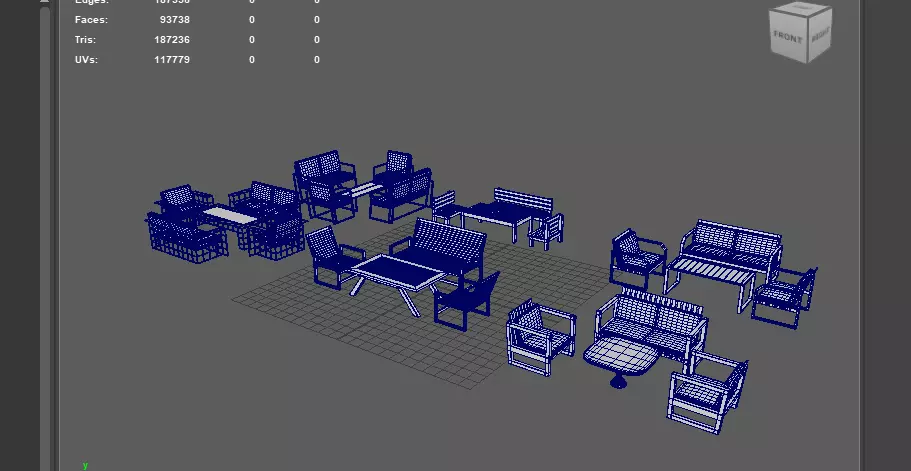Image resolution: width=911 pixels, height=471 pixels.
Task: Click the "Faces:" label in the poly count display
Action: pyautogui.click(x=91, y=20)
